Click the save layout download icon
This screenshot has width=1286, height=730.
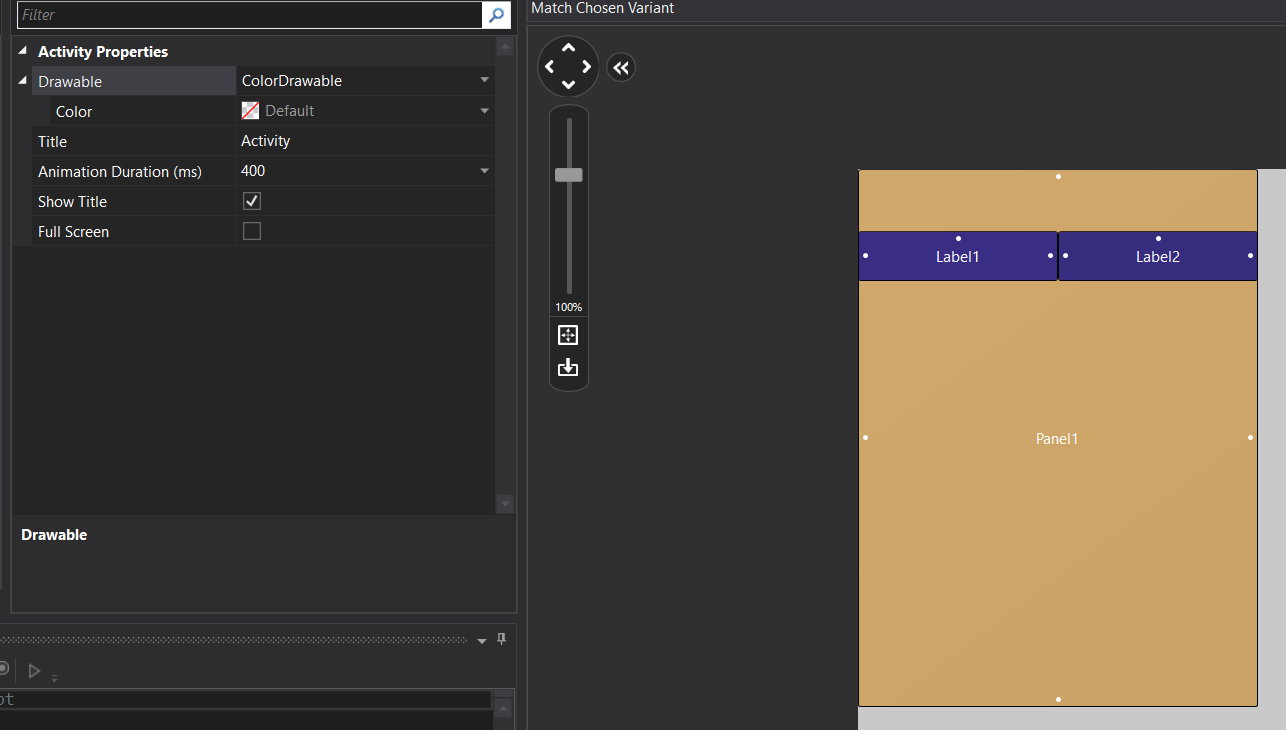point(568,367)
